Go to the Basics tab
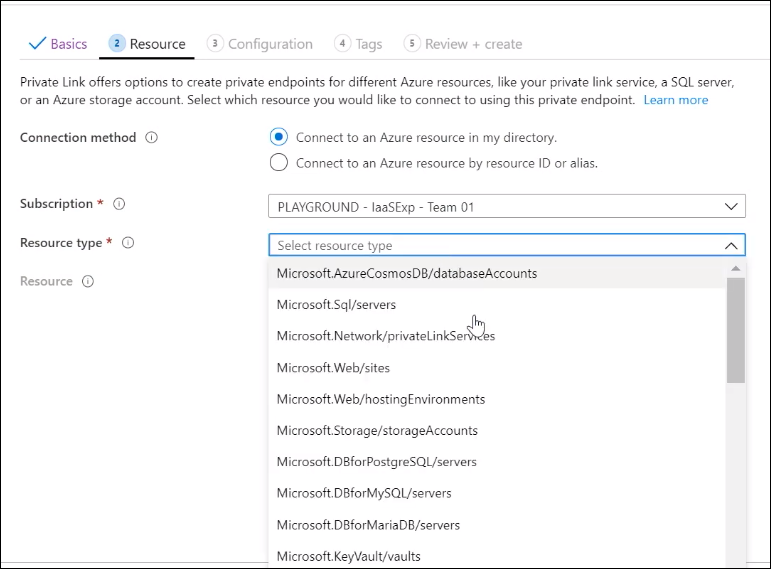The width and height of the screenshot is (771, 569). click(x=58, y=44)
